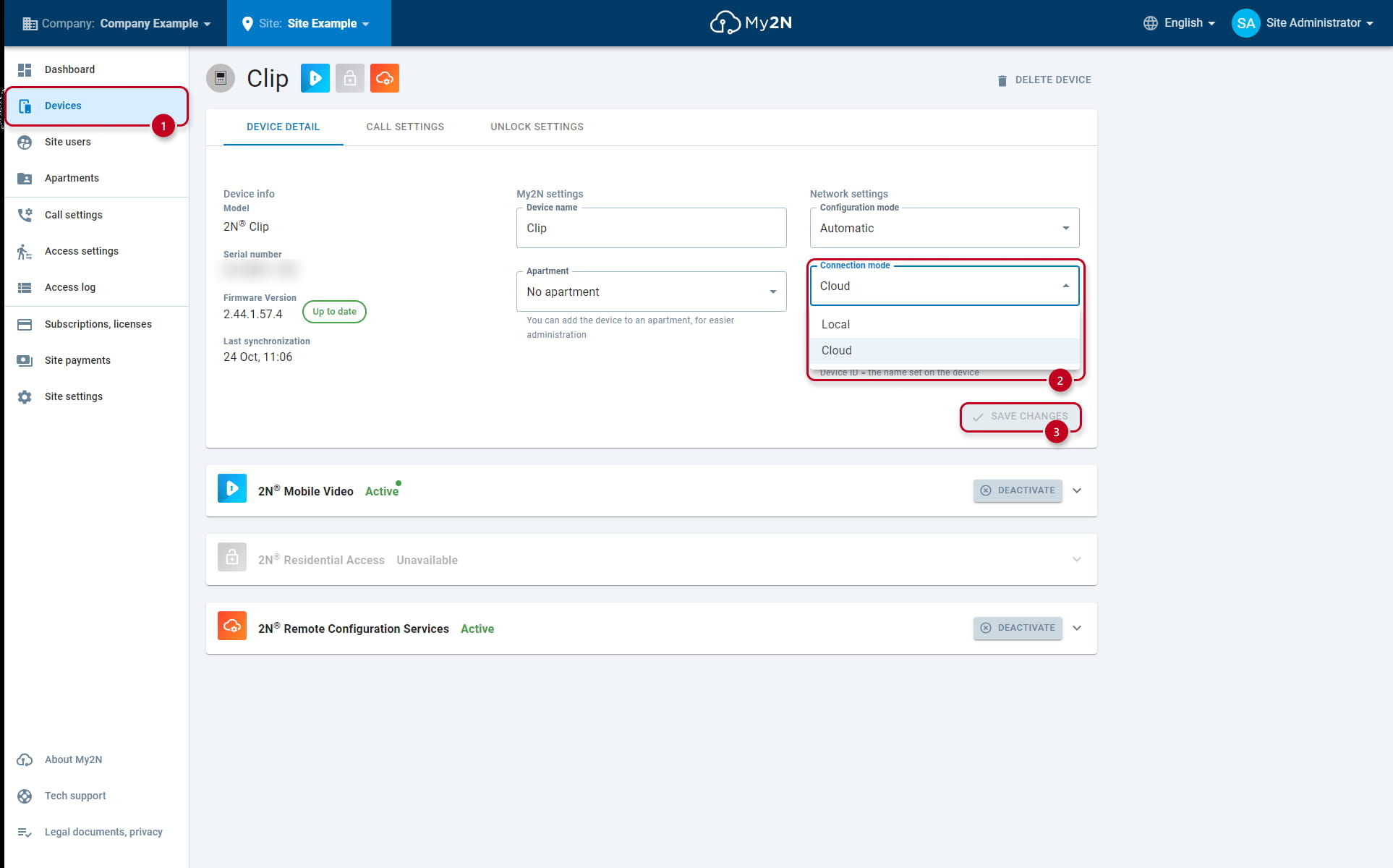Click the lock icon in Residential Access row

click(x=232, y=557)
